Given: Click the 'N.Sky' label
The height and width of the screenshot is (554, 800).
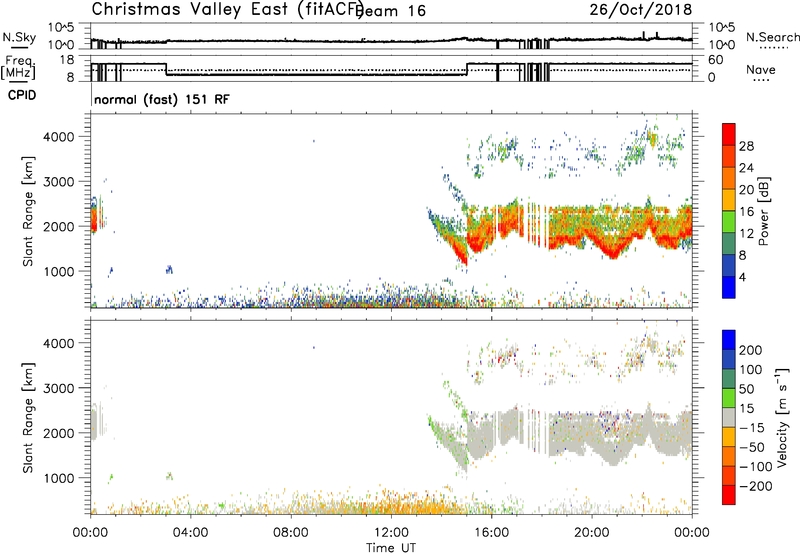Looking at the screenshot, I should click(x=19, y=37).
